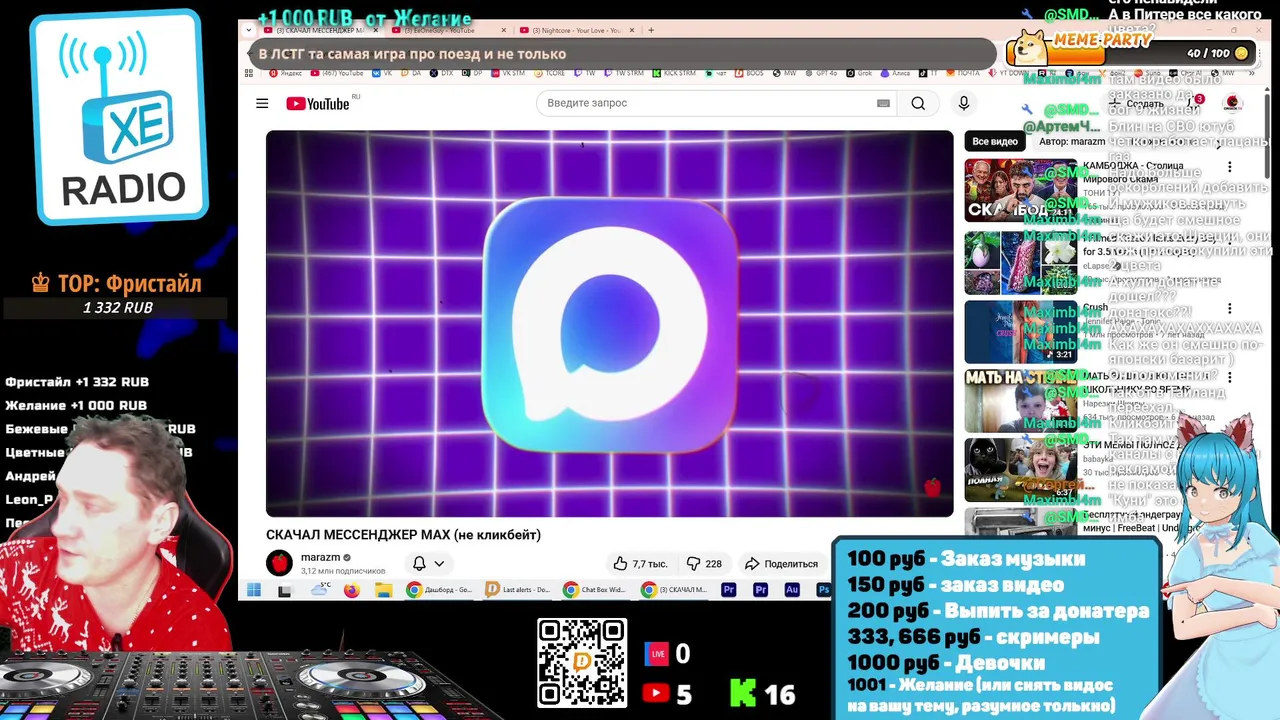
Task: Open the КАМБОДЖА recommended video thumbnail
Action: pos(1020,190)
